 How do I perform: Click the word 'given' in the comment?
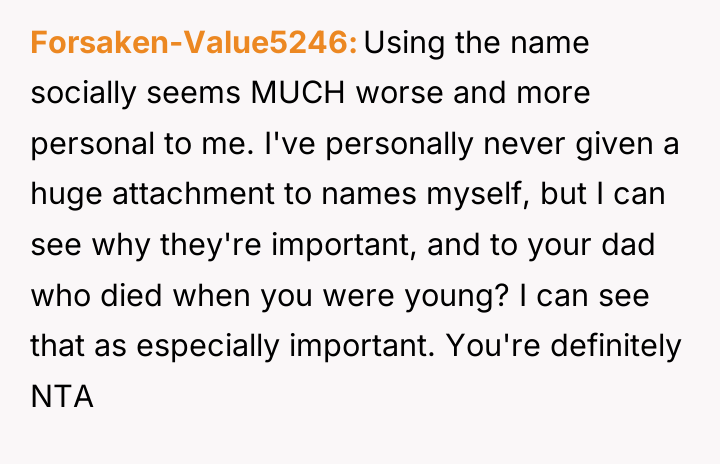click(x=614, y=145)
